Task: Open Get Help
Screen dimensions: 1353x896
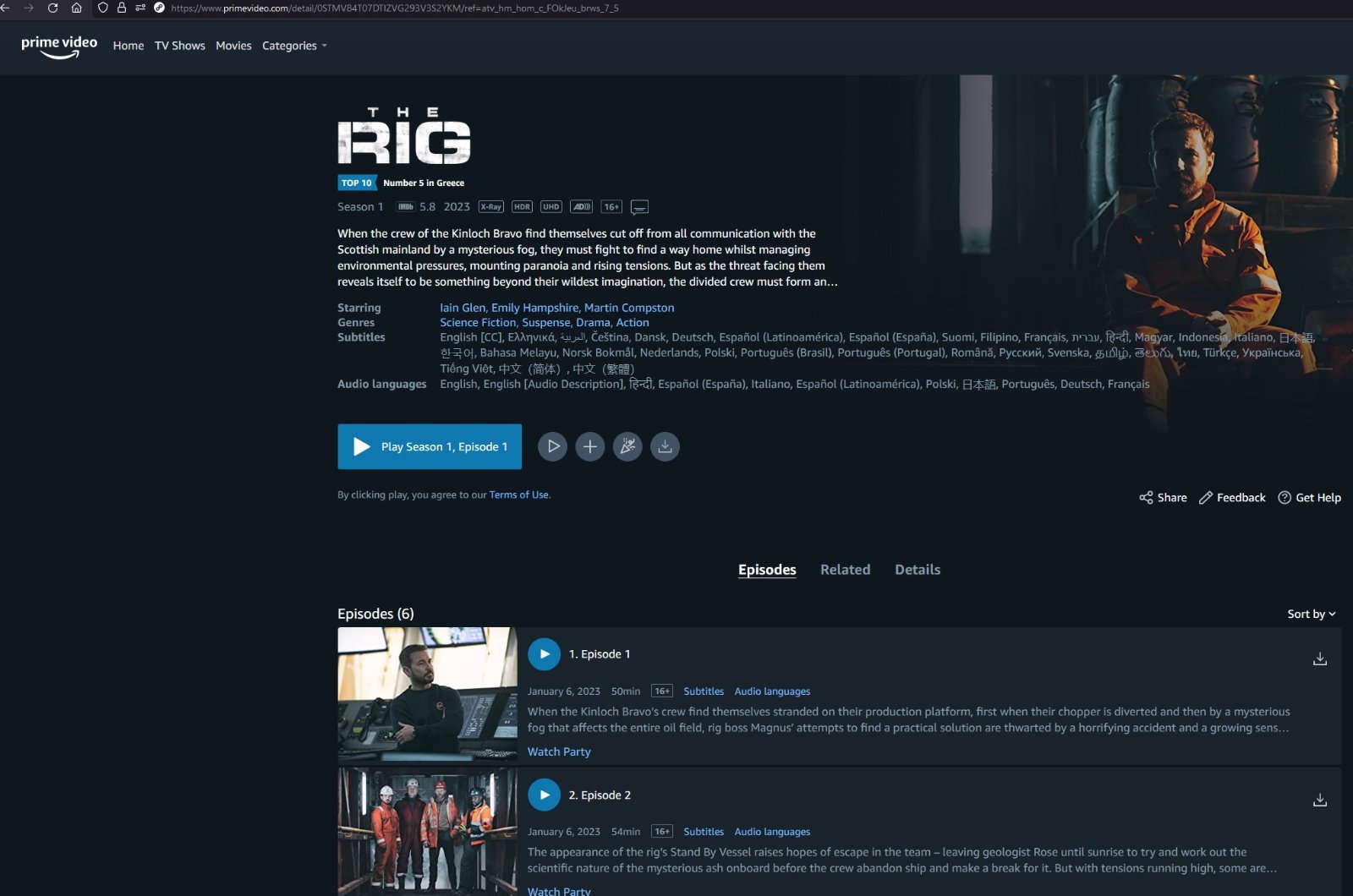Action: pos(1309,498)
